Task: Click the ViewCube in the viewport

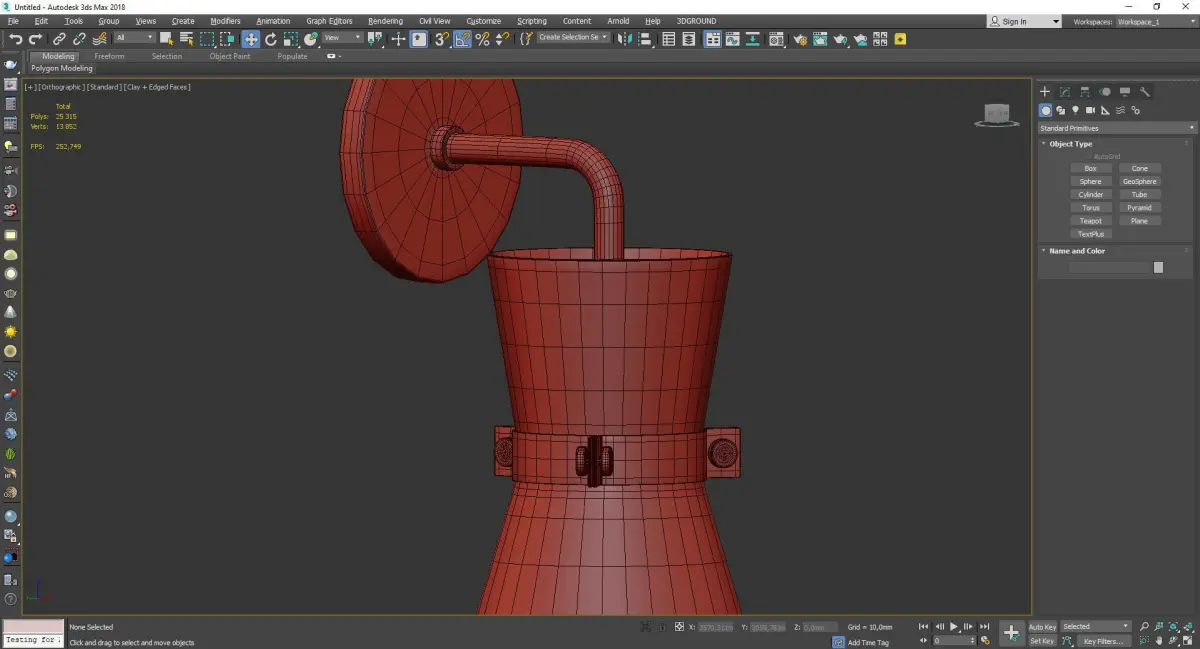Action: (996, 115)
